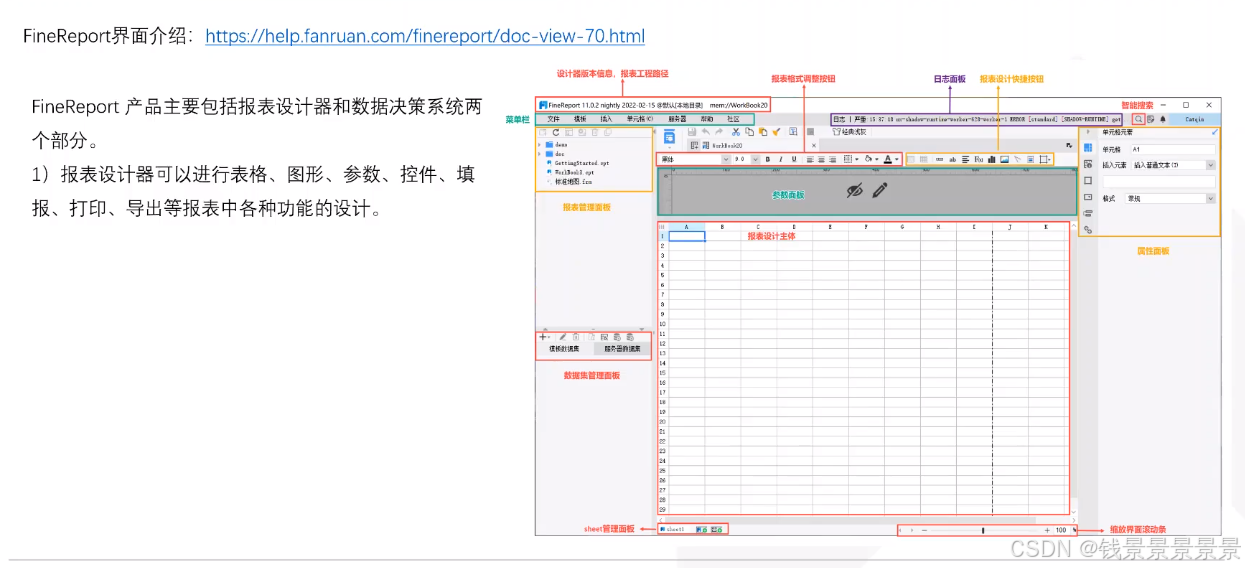Toggle italic formatting
This screenshot has width=1245, height=568.
click(x=781, y=159)
